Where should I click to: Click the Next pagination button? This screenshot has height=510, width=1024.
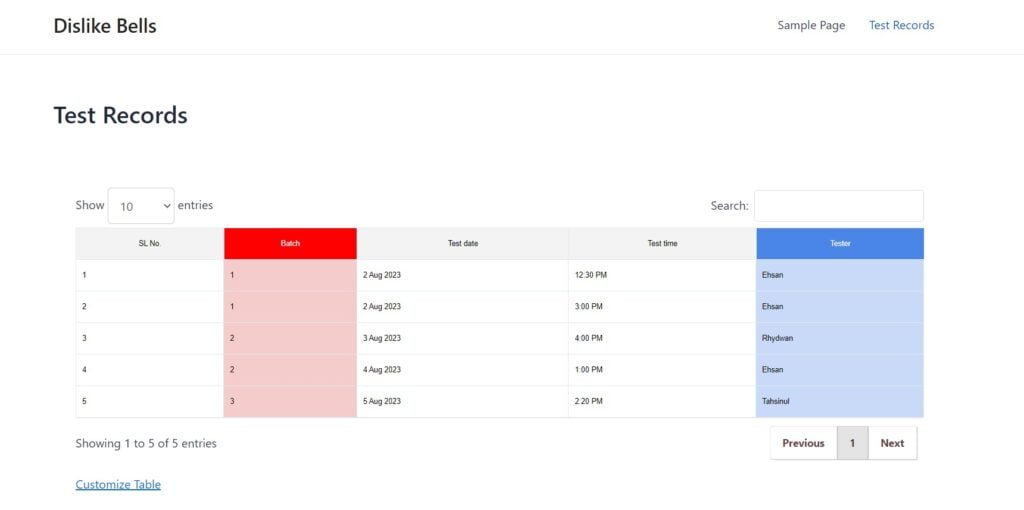click(892, 443)
